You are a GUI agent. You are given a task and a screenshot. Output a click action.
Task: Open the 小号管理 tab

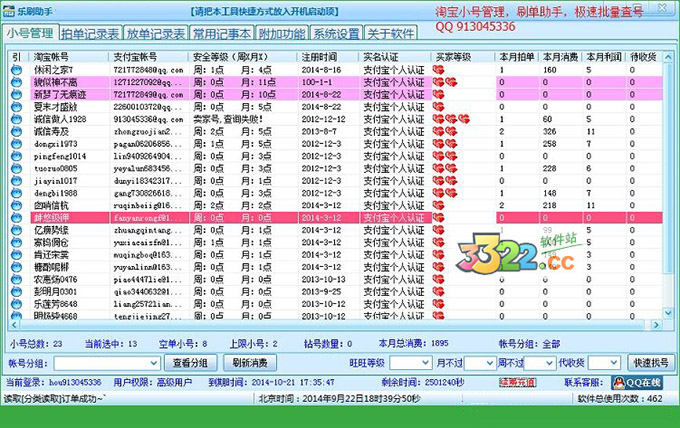30,33
